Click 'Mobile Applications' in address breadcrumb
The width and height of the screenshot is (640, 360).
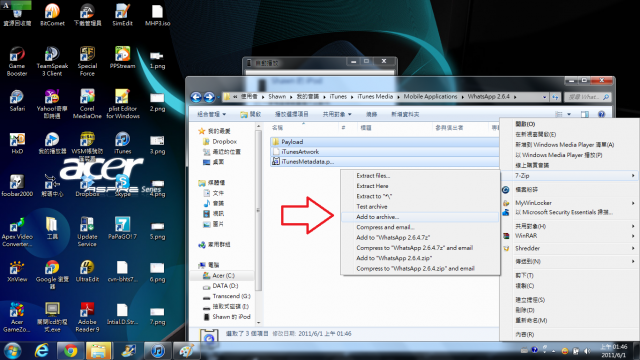click(x=430, y=97)
